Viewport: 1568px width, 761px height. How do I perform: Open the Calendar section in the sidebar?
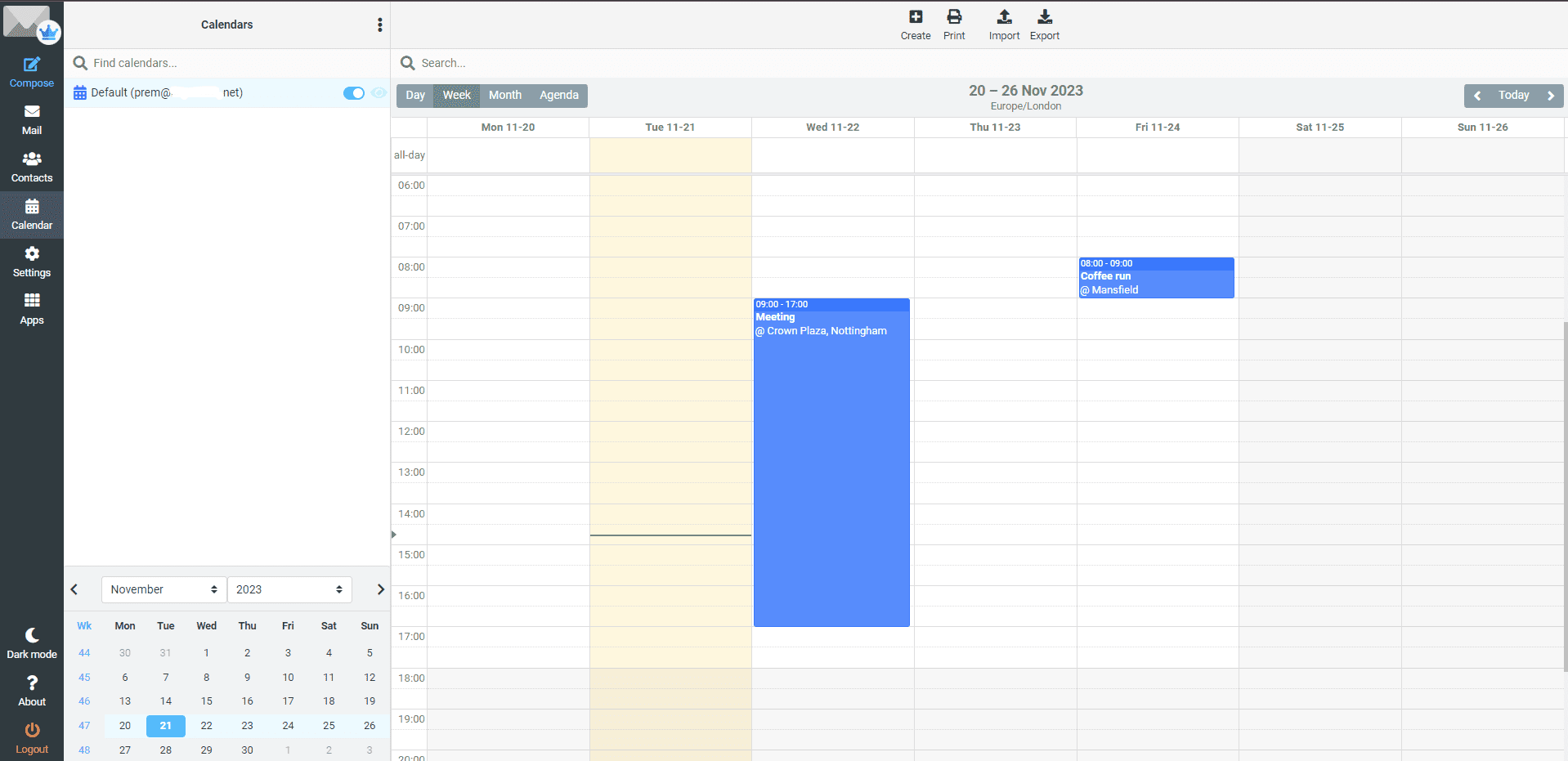(x=32, y=215)
